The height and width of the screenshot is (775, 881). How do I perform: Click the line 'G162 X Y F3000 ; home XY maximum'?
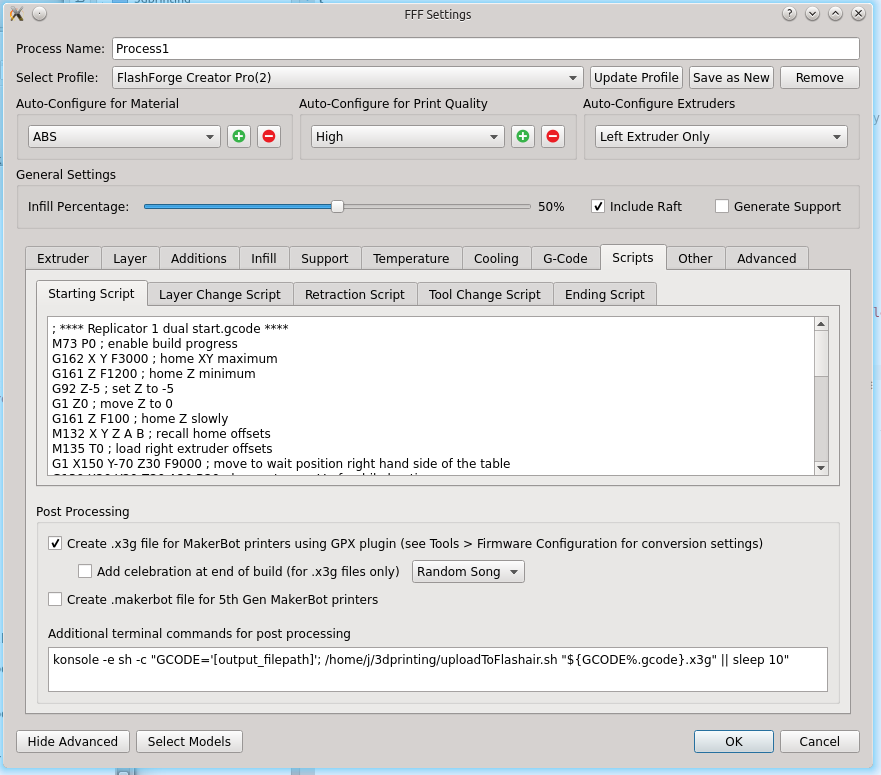[165, 359]
